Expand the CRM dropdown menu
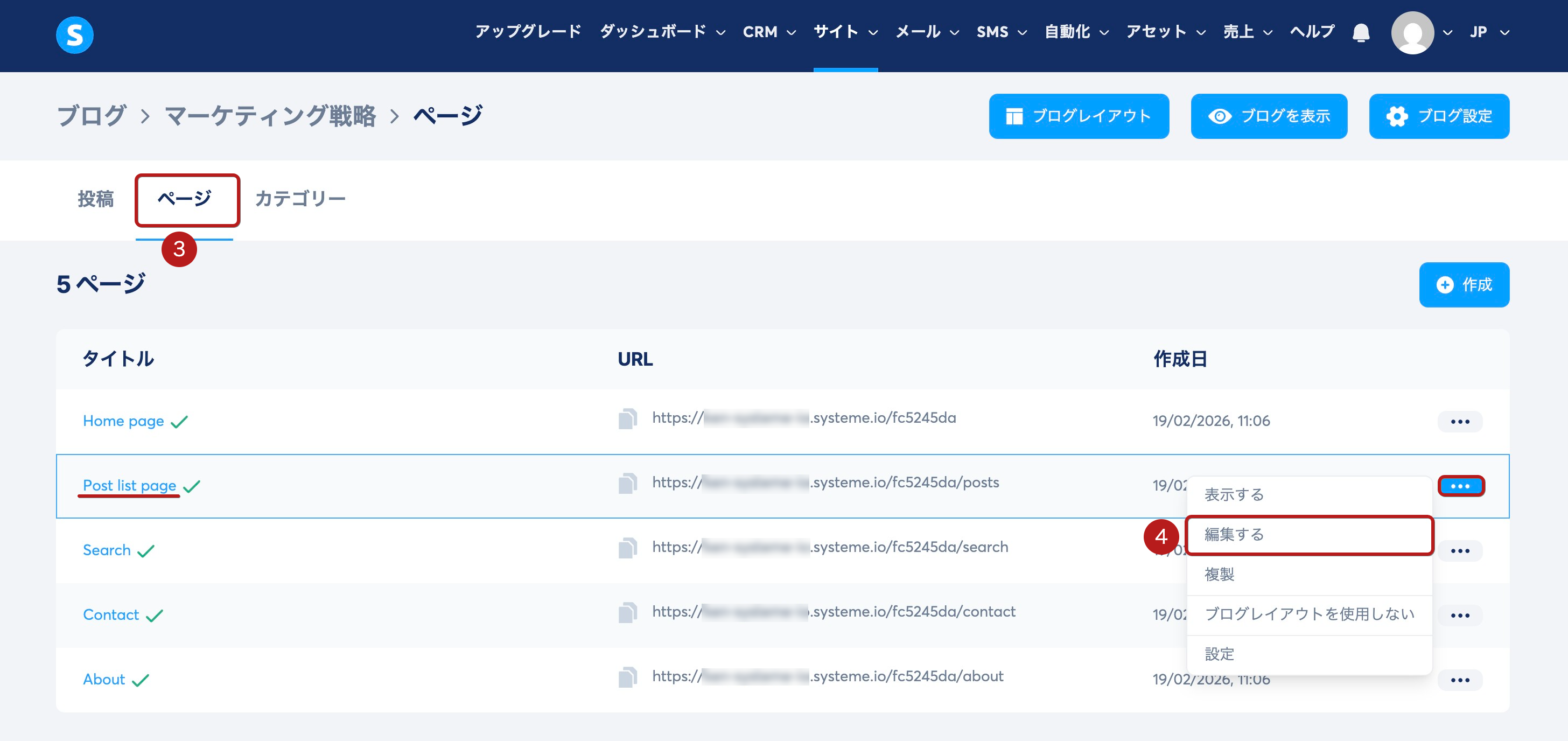The width and height of the screenshot is (1568, 741). (x=769, y=32)
